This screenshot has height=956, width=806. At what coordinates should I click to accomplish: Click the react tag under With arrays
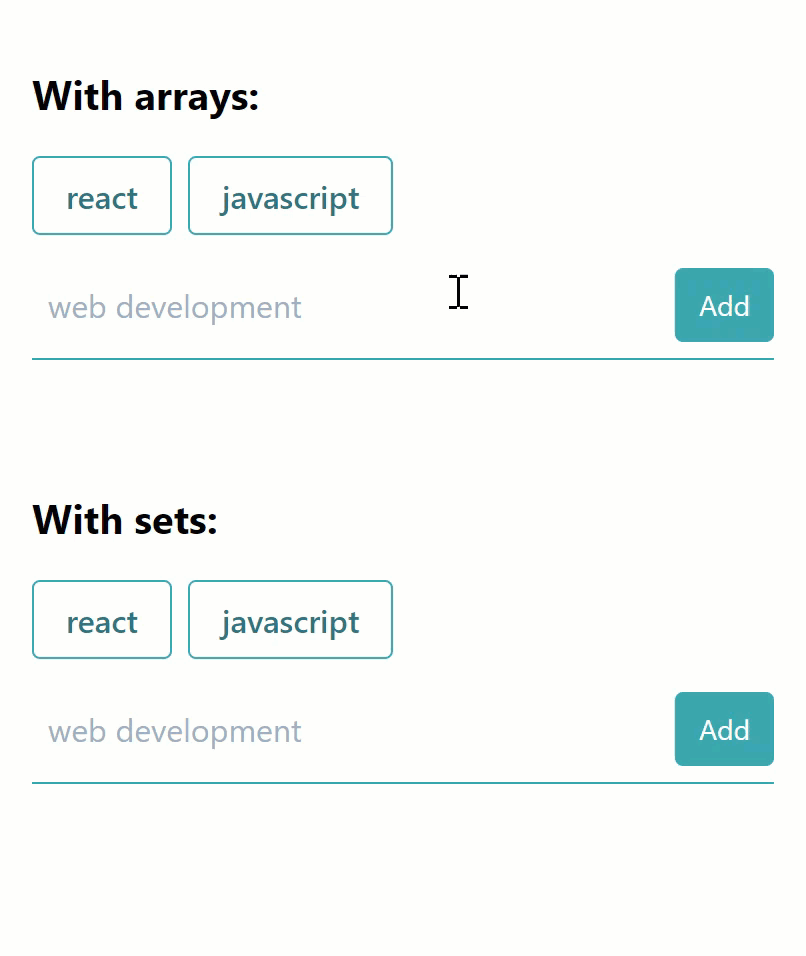pyautogui.click(x=102, y=196)
